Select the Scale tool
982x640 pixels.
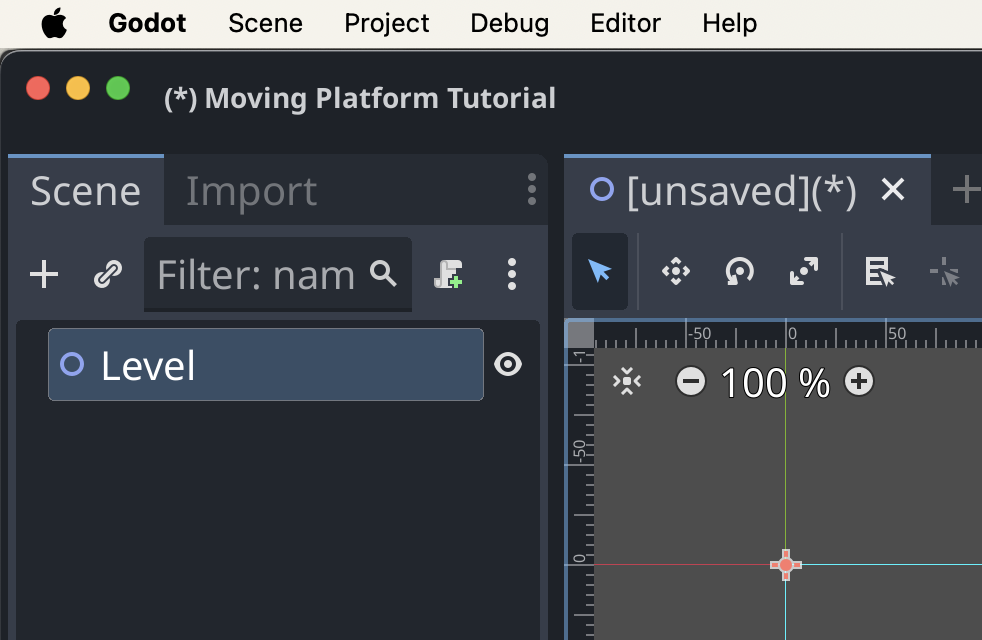[802, 271]
